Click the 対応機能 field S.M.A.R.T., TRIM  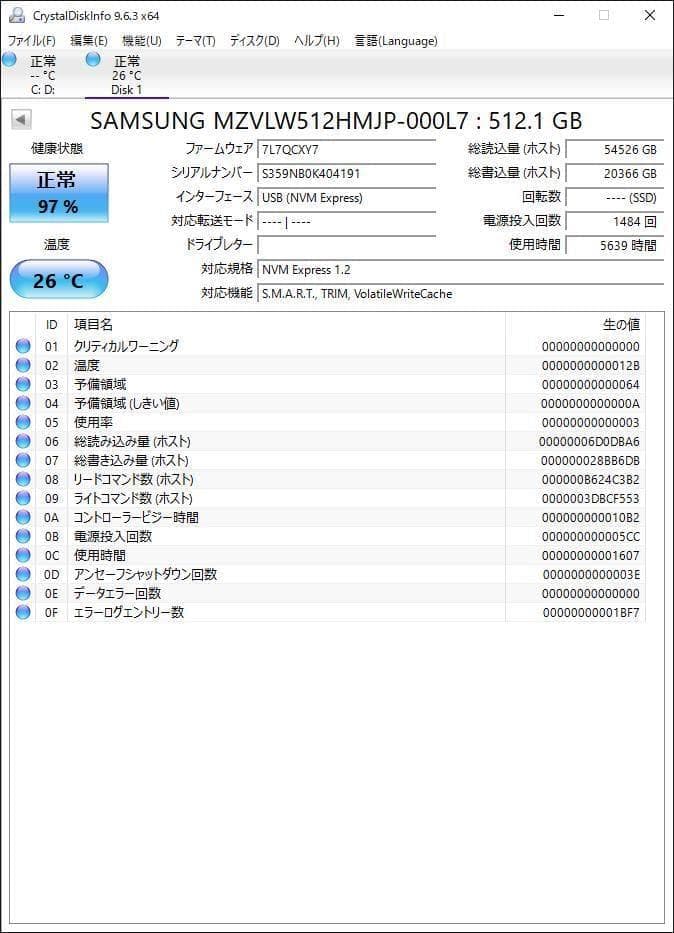point(460,293)
